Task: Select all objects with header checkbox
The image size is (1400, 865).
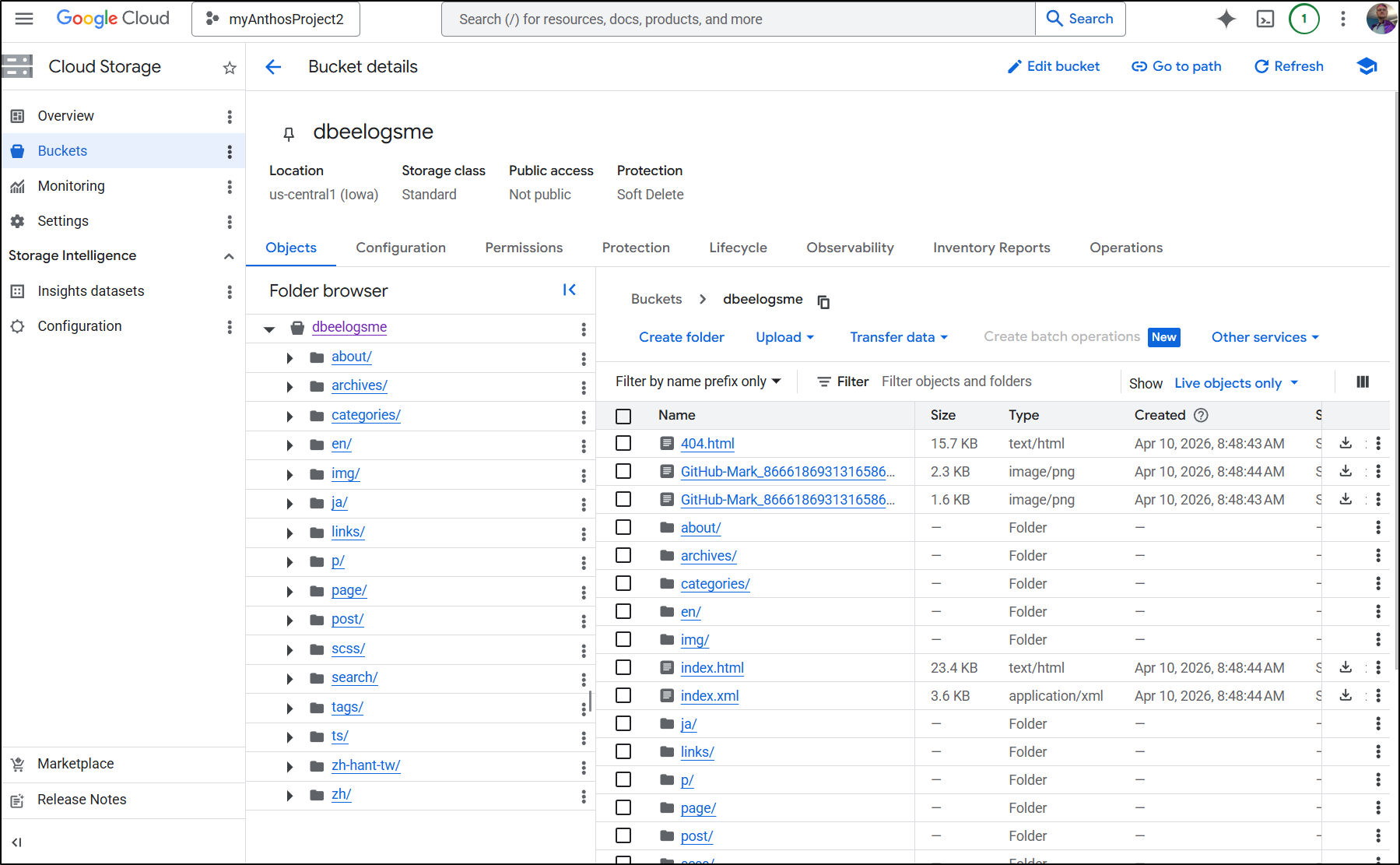Action: pyautogui.click(x=623, y=416)
